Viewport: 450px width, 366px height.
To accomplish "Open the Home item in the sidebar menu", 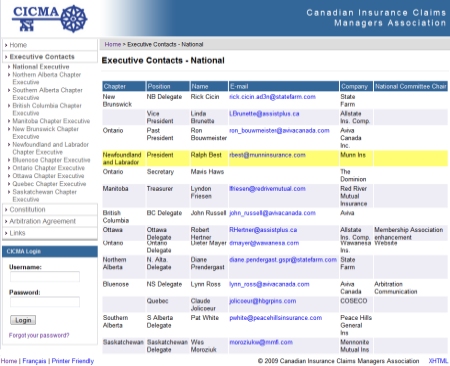I will click(x=18, y=45).
